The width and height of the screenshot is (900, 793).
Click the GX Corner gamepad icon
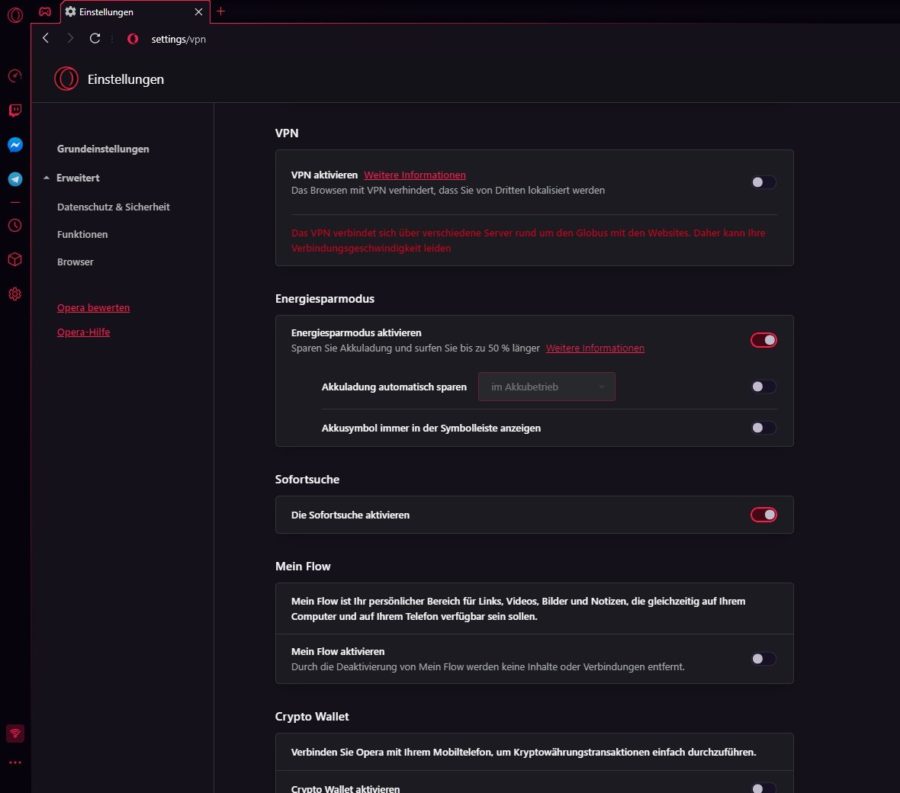(x=45, y=11)
